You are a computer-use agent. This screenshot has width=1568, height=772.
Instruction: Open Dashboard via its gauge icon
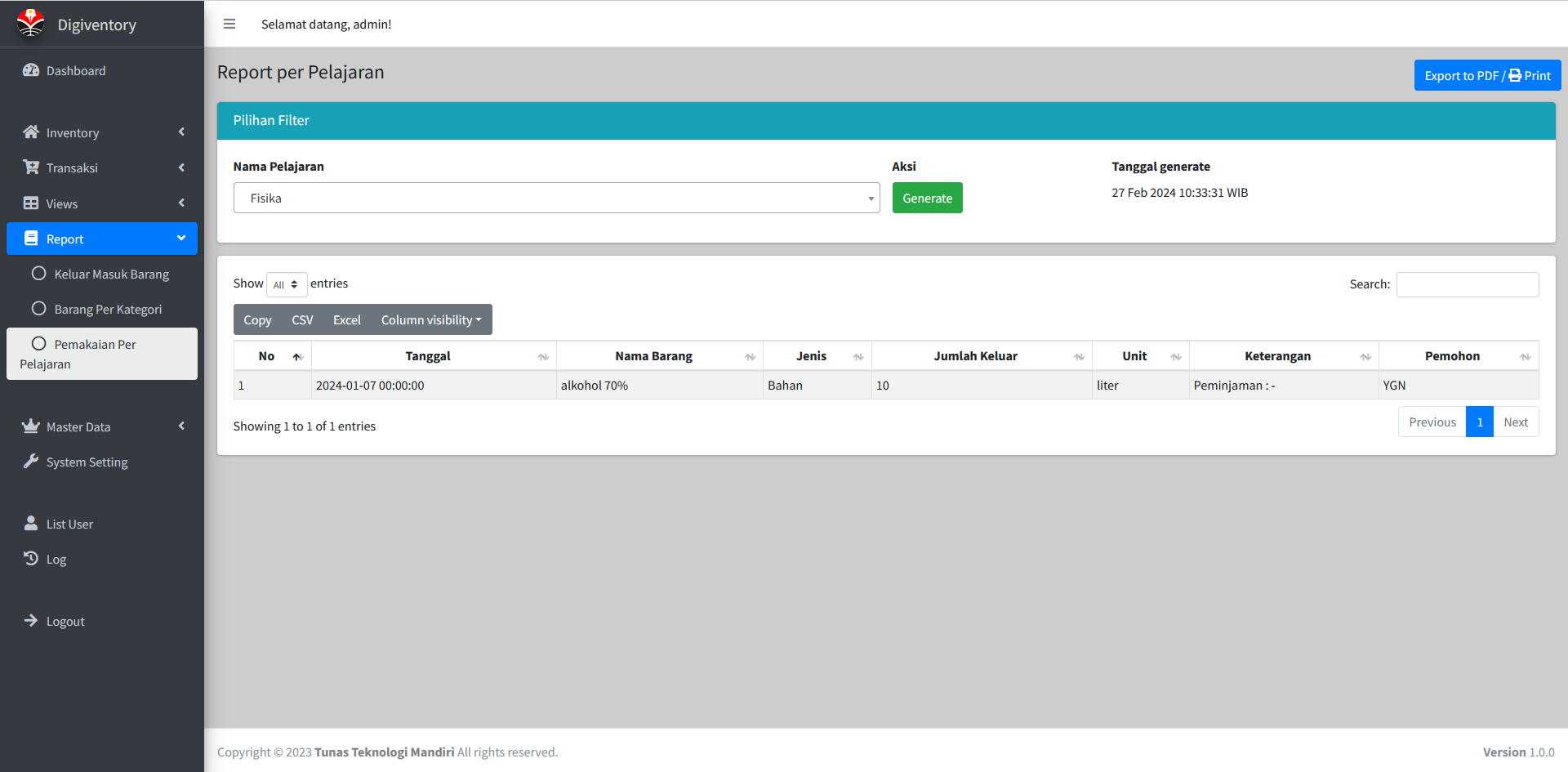(31, 70)
